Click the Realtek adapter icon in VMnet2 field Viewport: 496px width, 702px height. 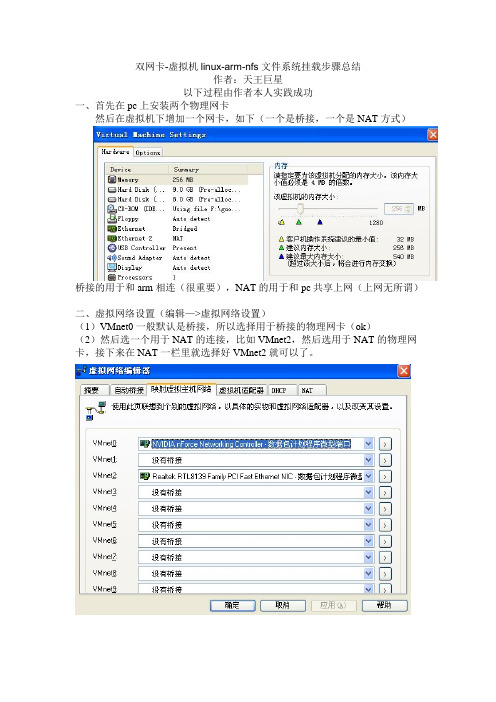pyautogui.click(x=145, y=476)
